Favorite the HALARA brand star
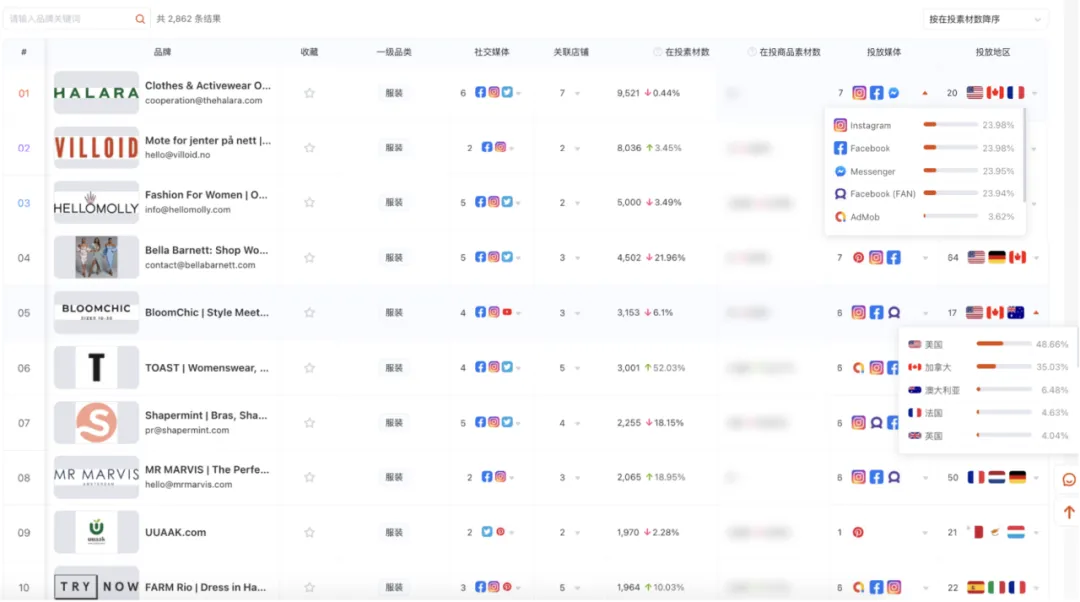Viewport: 1080px width, 602px height. point(309,93)
